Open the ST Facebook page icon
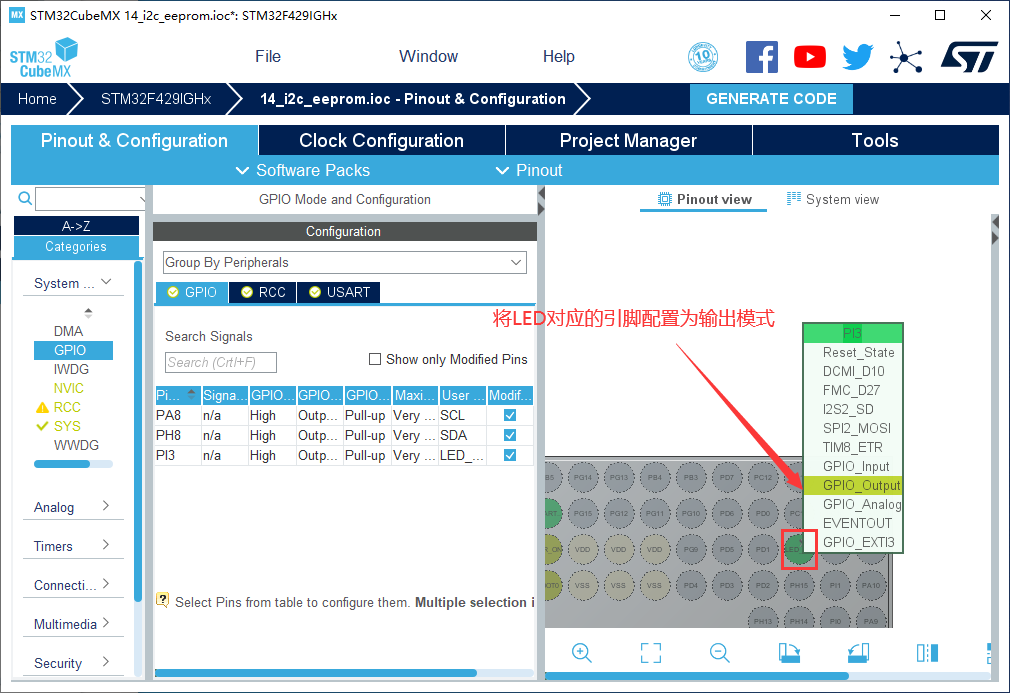The image size is (1010, 693). [x=762, y=57]
